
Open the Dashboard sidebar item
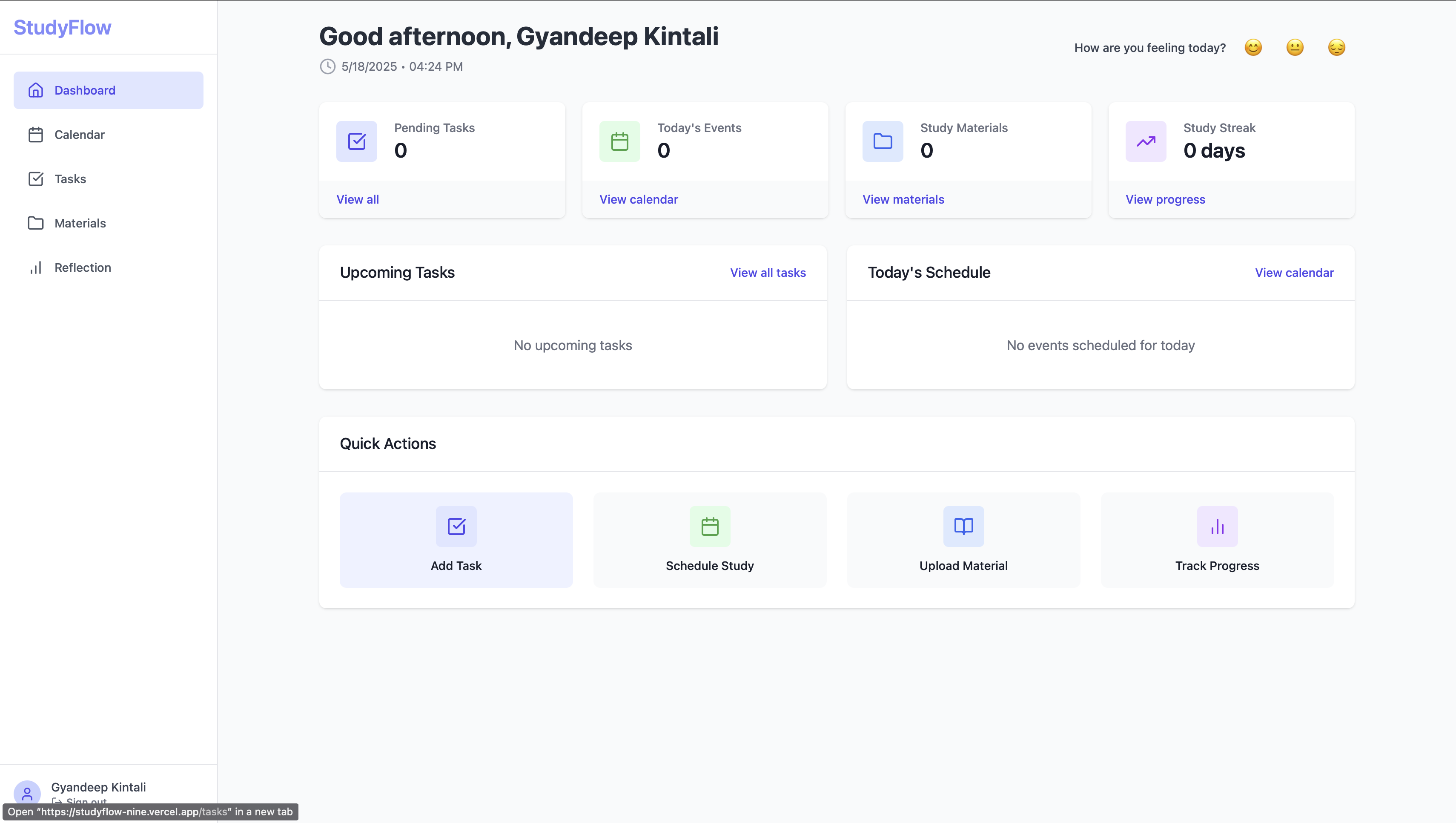click(x=109, y=90)
